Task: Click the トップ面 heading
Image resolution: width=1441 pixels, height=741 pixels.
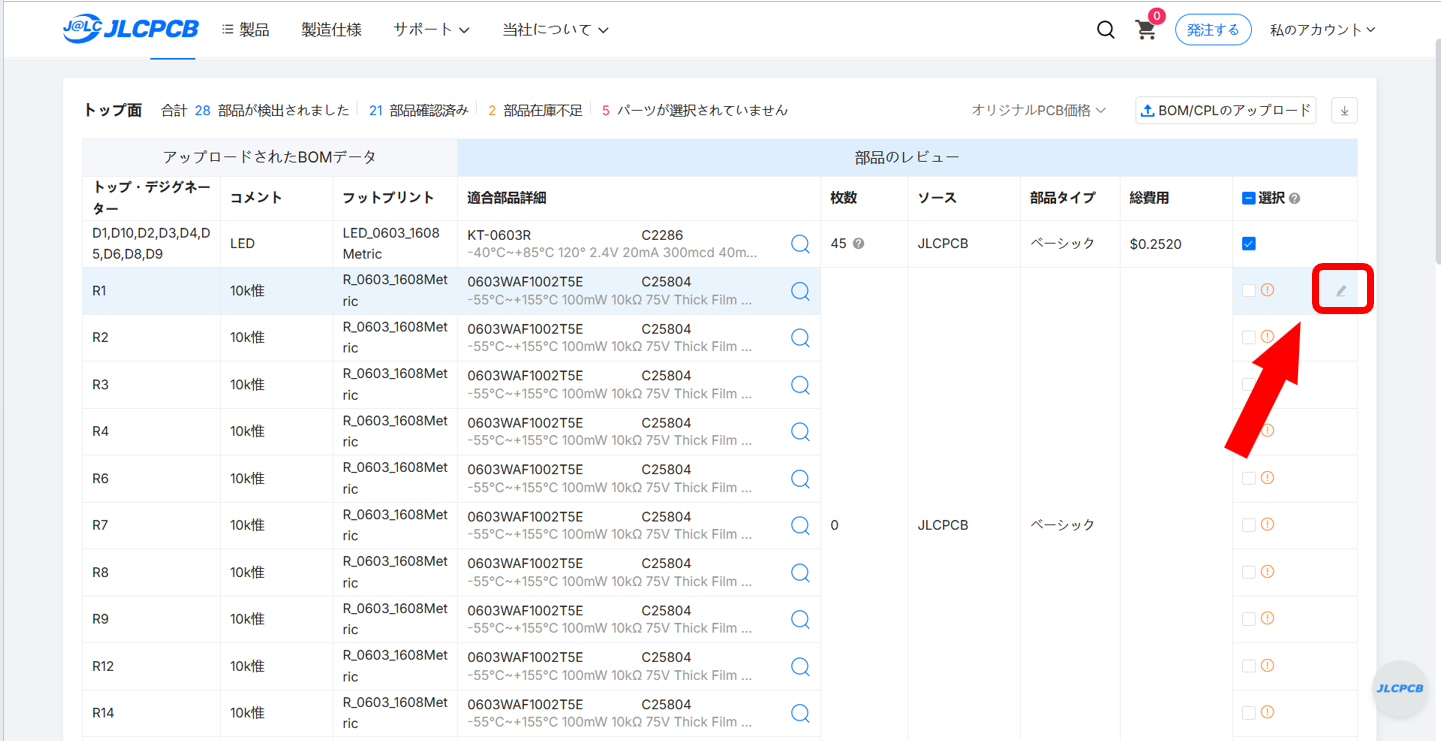Action: point(112,110)
